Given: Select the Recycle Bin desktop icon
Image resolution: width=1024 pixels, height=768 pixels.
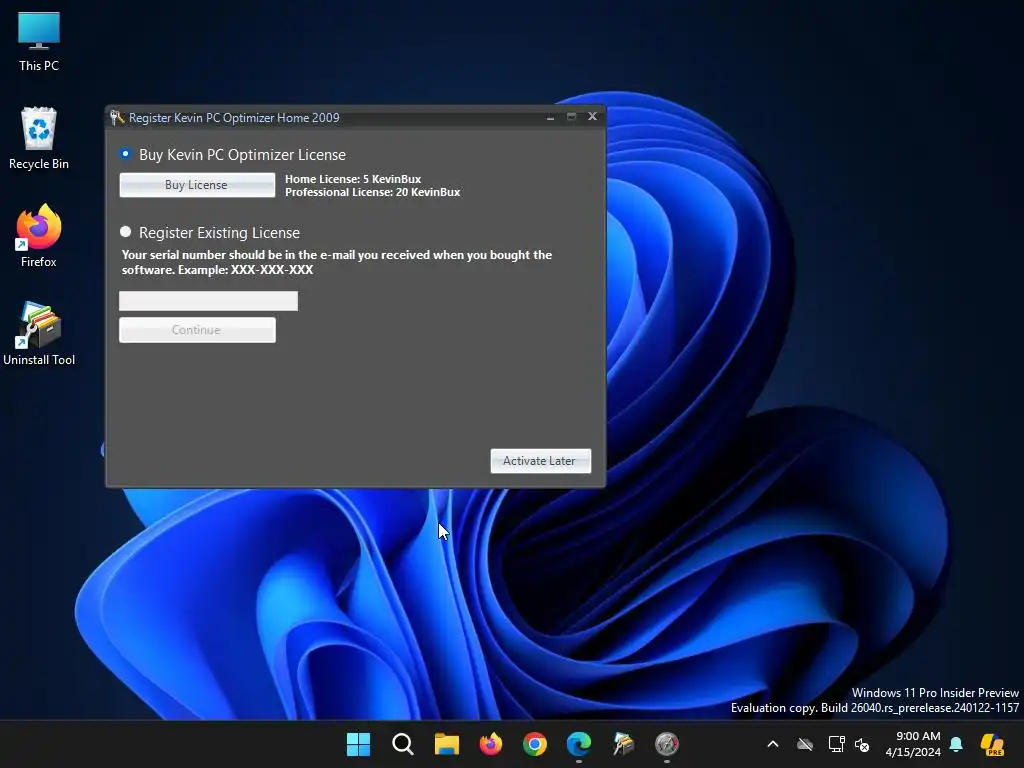Looking at the screenshot, I should (39, 138).
